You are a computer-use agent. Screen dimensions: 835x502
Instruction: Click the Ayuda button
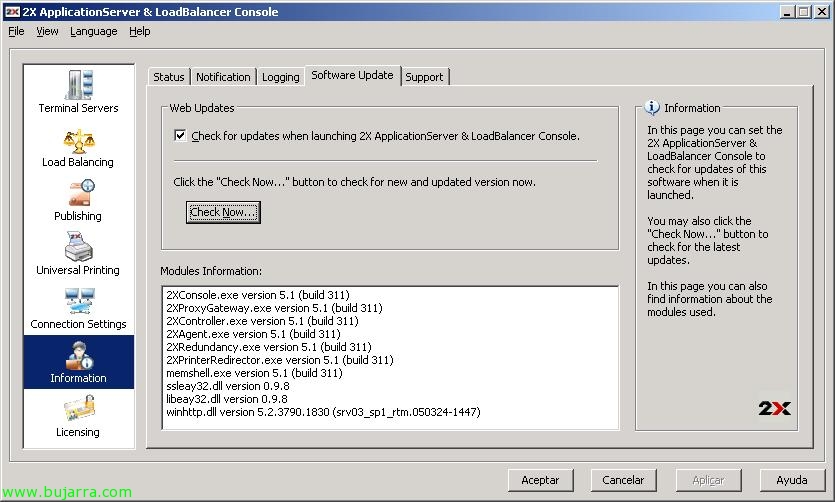coord(792,480)
